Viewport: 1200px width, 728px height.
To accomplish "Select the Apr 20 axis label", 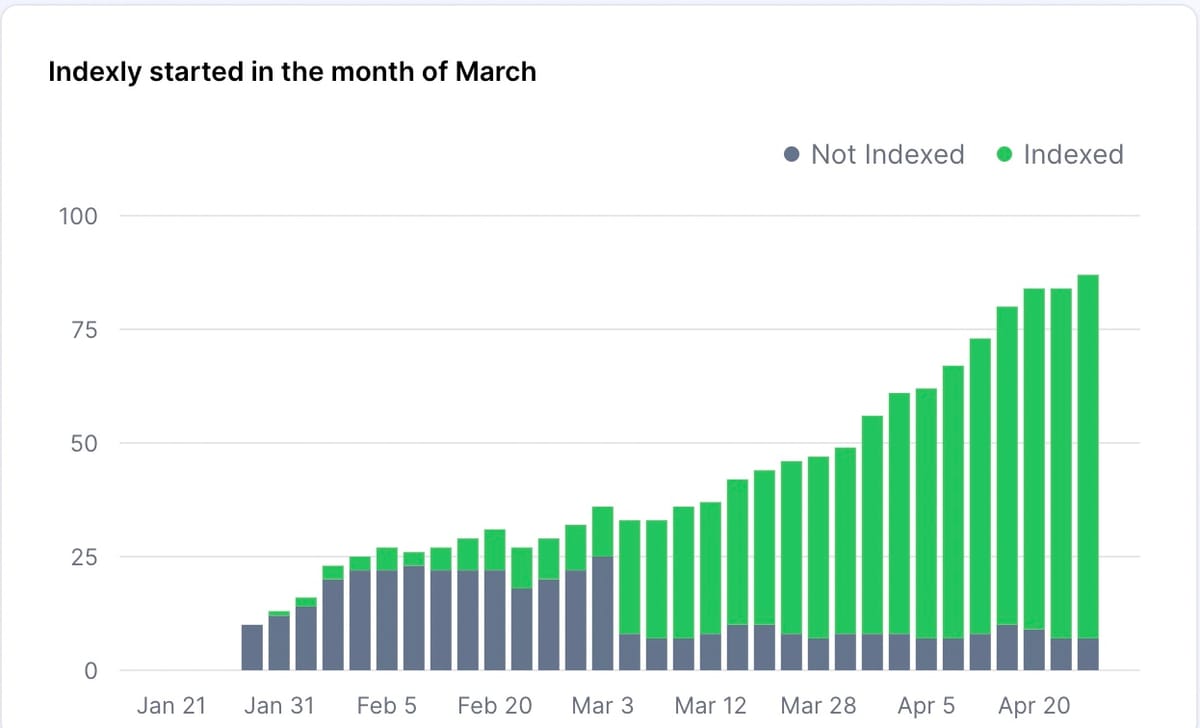I will point(1034,706).
